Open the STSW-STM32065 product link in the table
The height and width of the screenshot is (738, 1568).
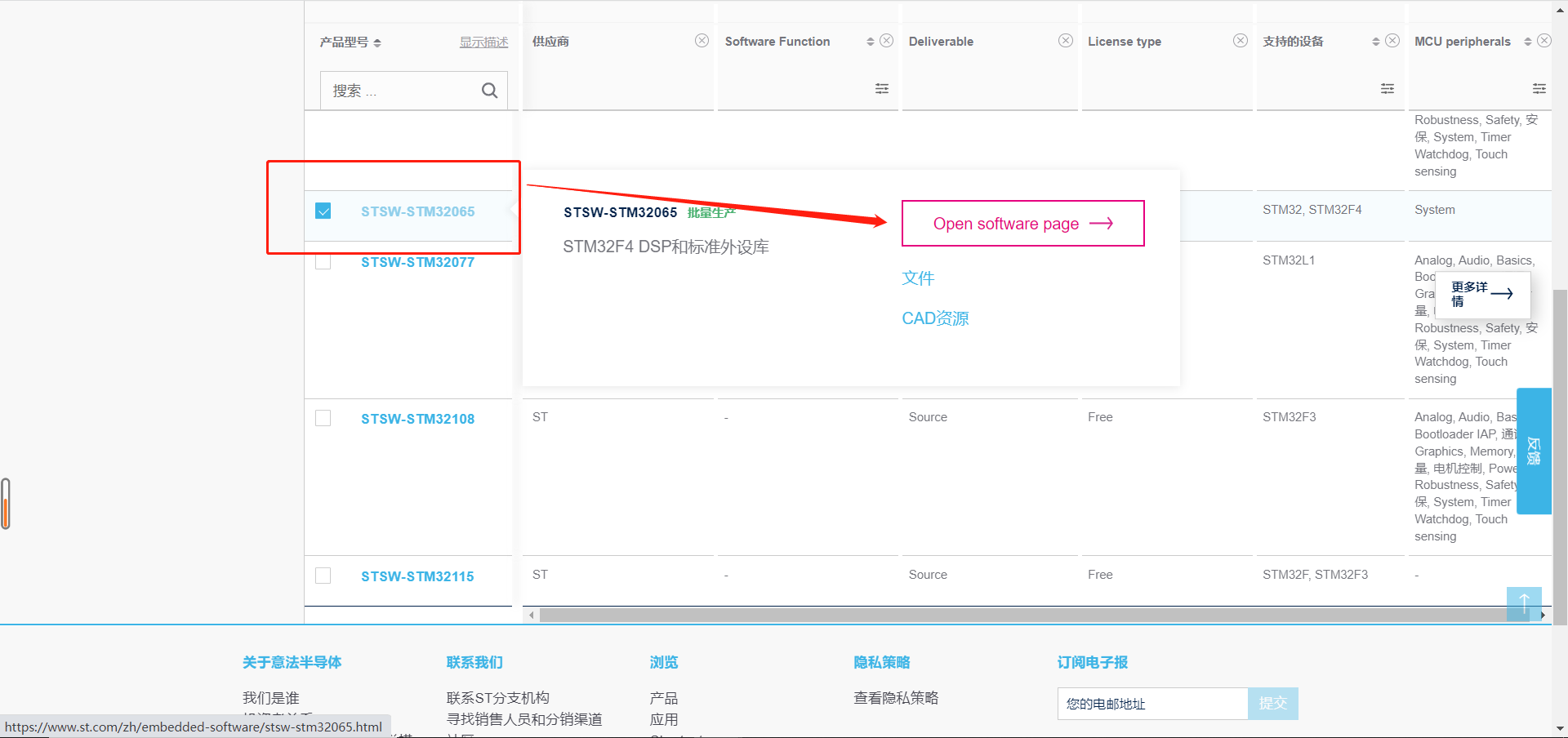click(418, 211)
